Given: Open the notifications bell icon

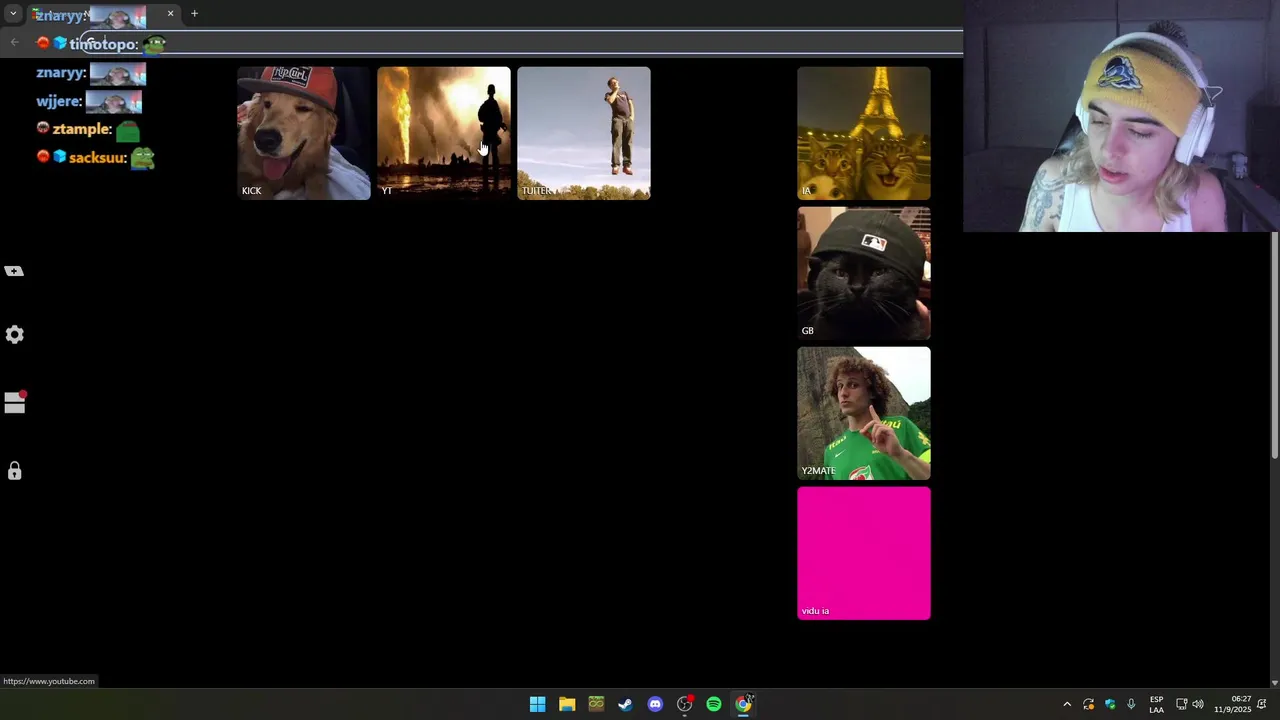Looking at the screenshot, I should [1262, 705].
